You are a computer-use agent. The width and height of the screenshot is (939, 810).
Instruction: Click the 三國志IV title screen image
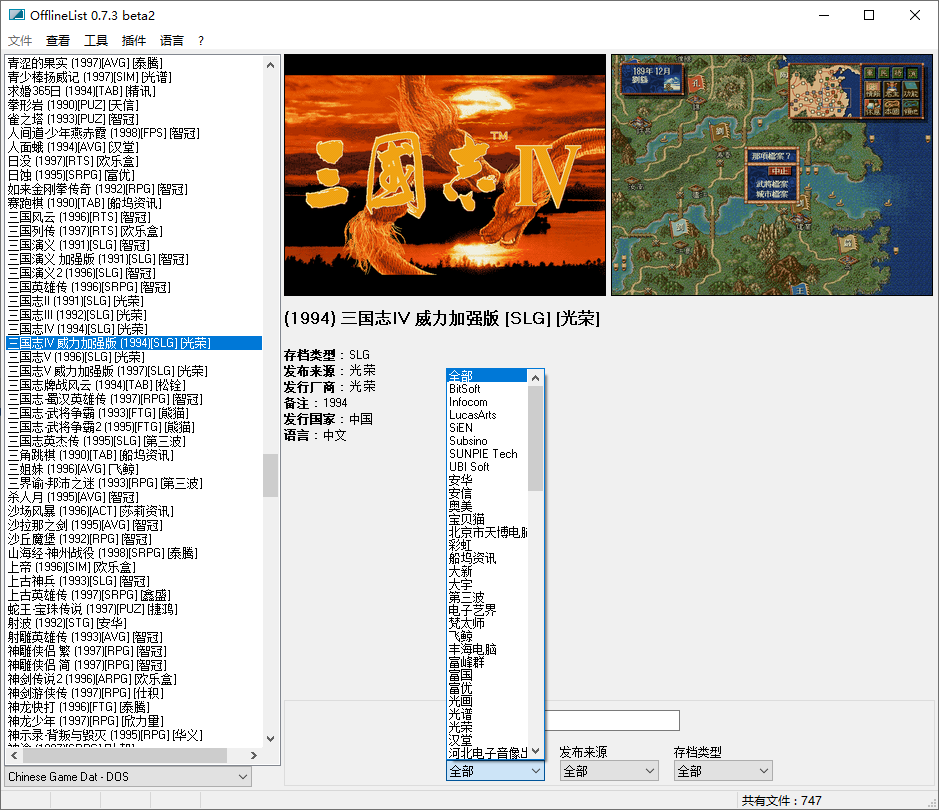click(444, 175)
